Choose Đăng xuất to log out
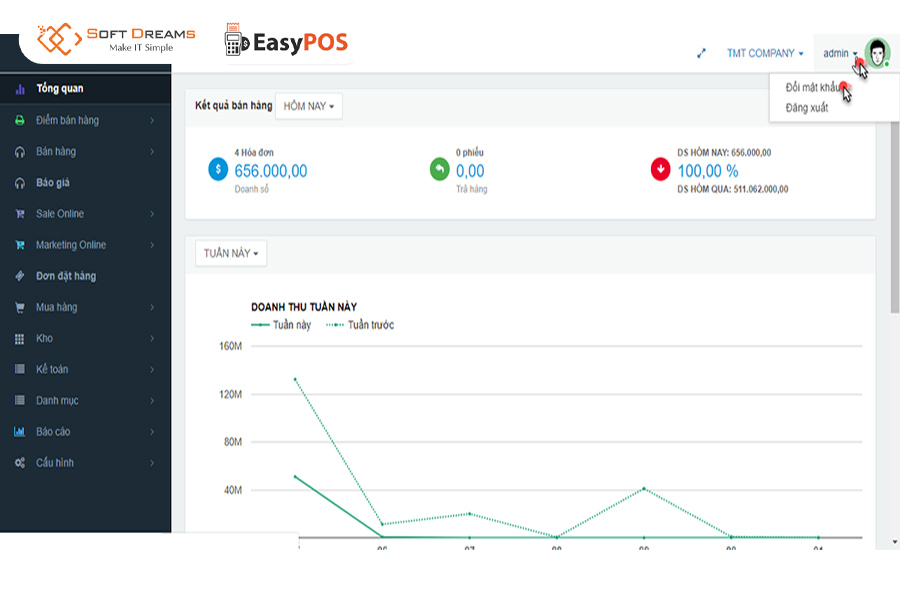Viewport: 900px width, 600px height. [x=807, y=108]
